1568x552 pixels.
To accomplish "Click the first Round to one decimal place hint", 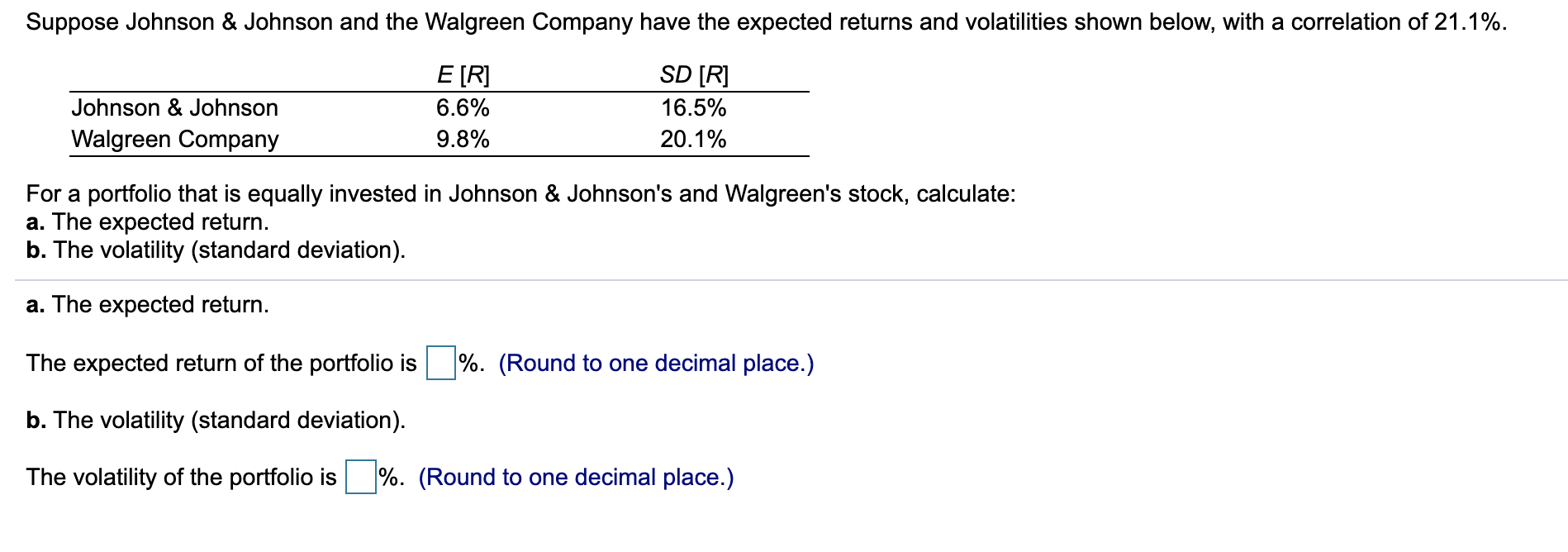I will (655, 362).
